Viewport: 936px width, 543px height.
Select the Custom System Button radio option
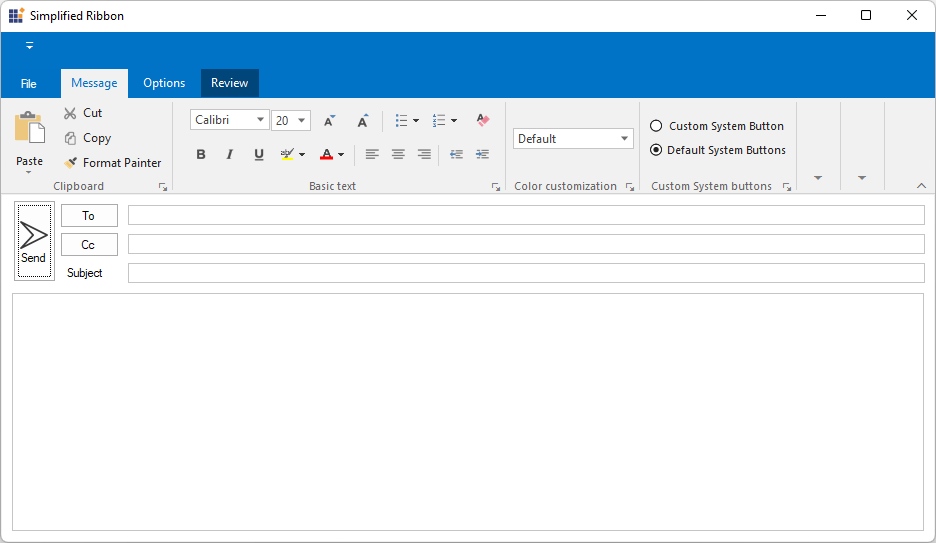pos(656,126)
